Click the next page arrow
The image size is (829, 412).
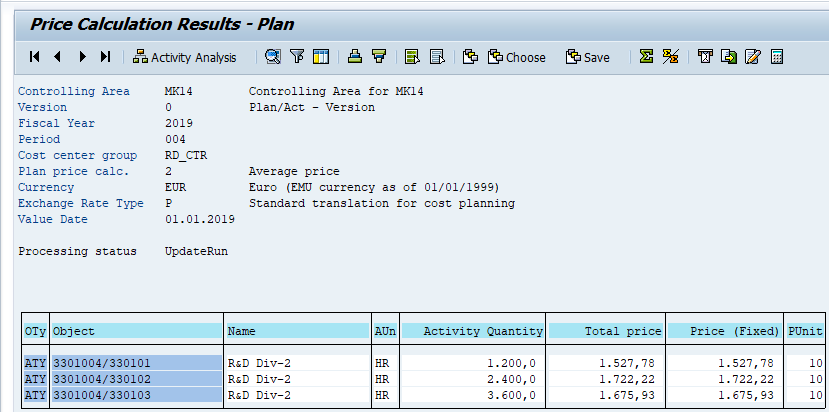tap(82, 57)
